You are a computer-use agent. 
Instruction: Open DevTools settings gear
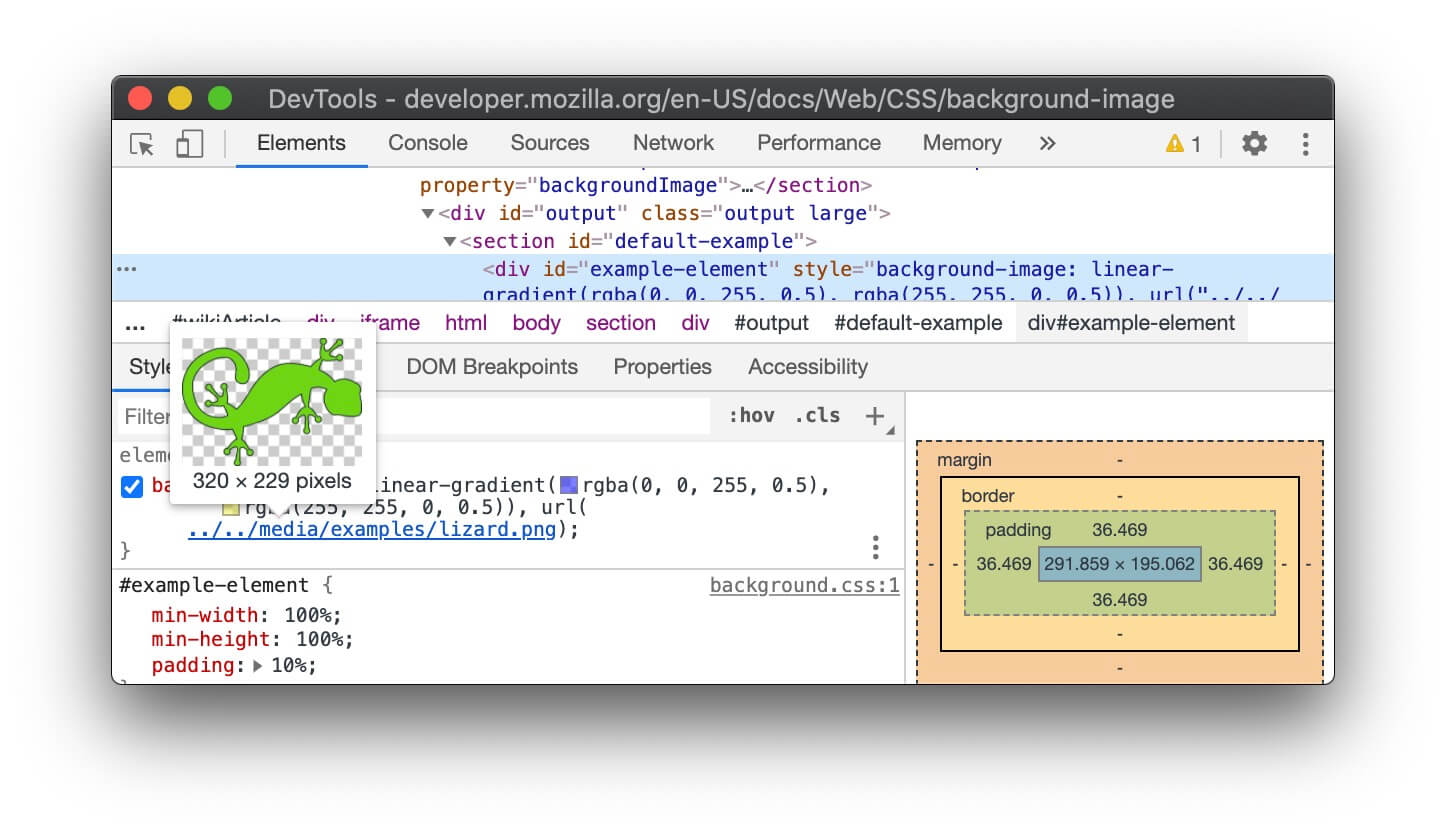pos(1254,144)
